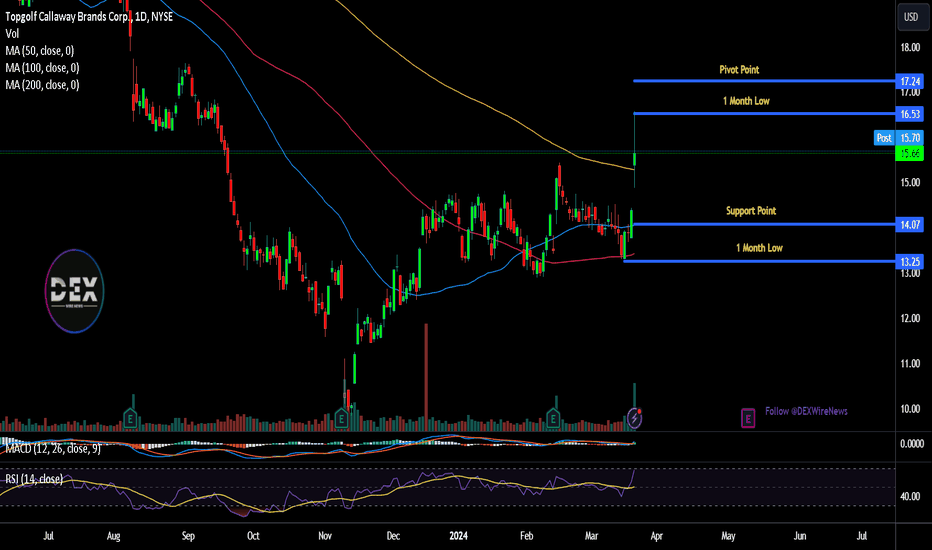Select the green 15.66 last price label
This screenshot has width=932, height=550.
point(910,153)
